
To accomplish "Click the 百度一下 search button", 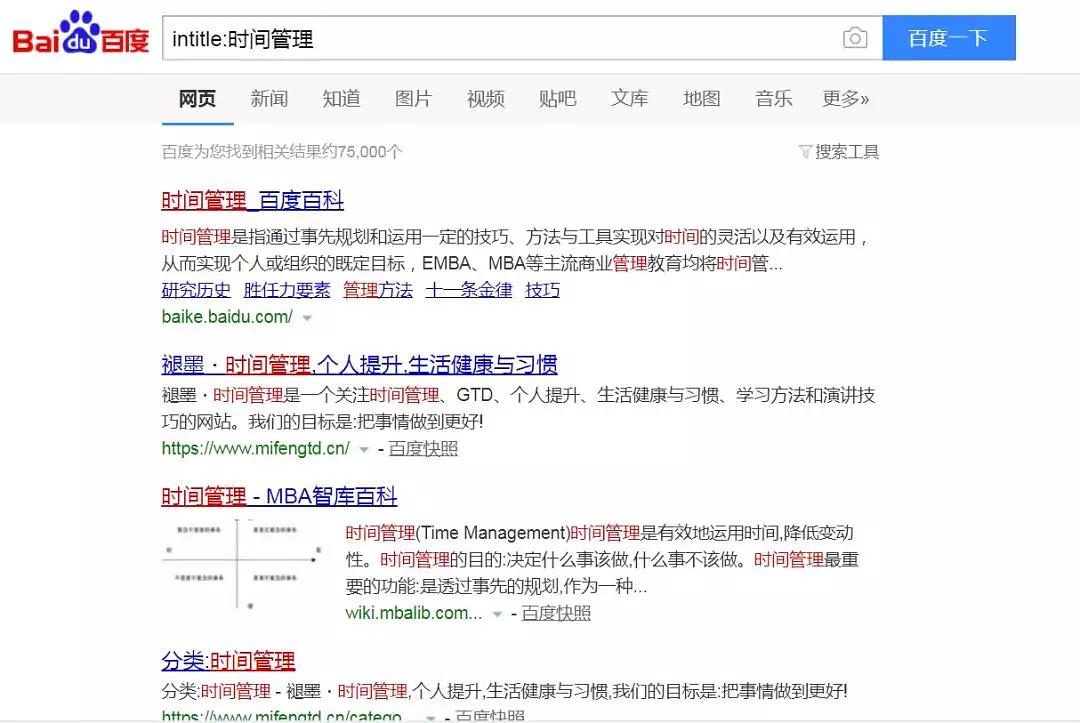I will coord(948,39).
